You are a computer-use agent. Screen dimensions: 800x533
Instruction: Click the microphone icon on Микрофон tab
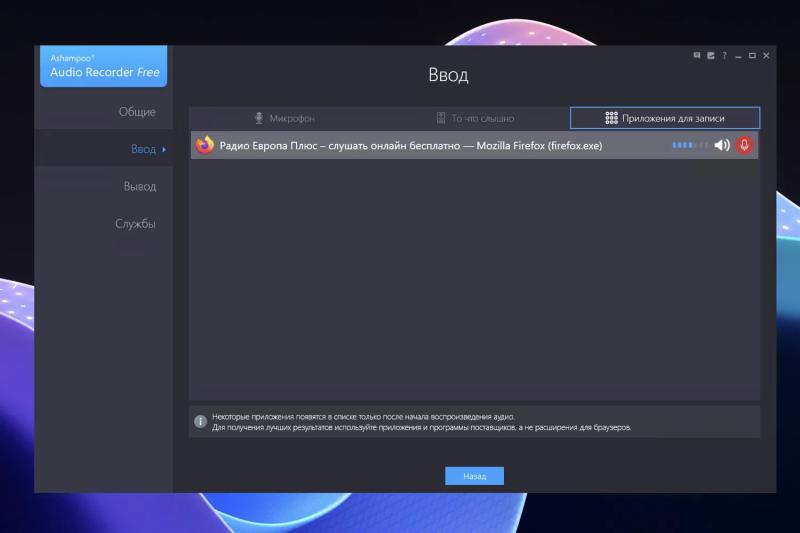tap(259, 118)
